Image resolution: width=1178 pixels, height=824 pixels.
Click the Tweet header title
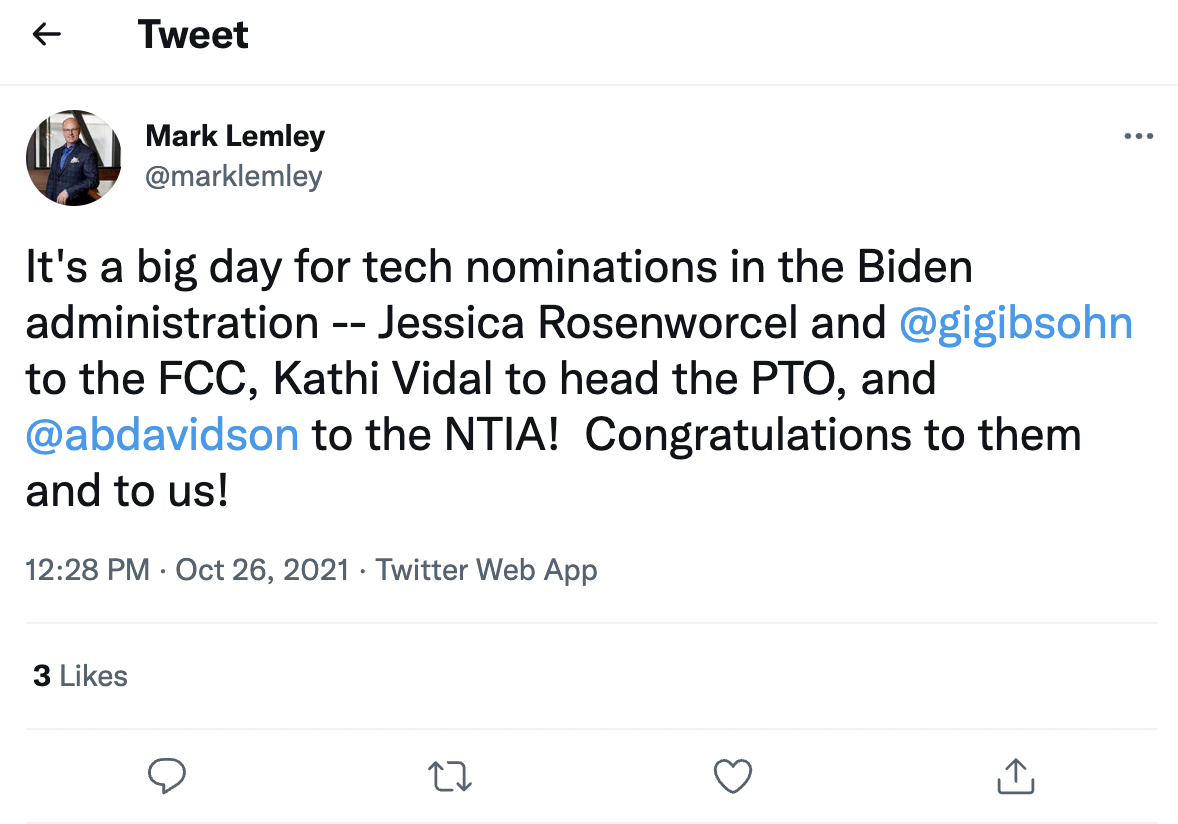point(193,35)
